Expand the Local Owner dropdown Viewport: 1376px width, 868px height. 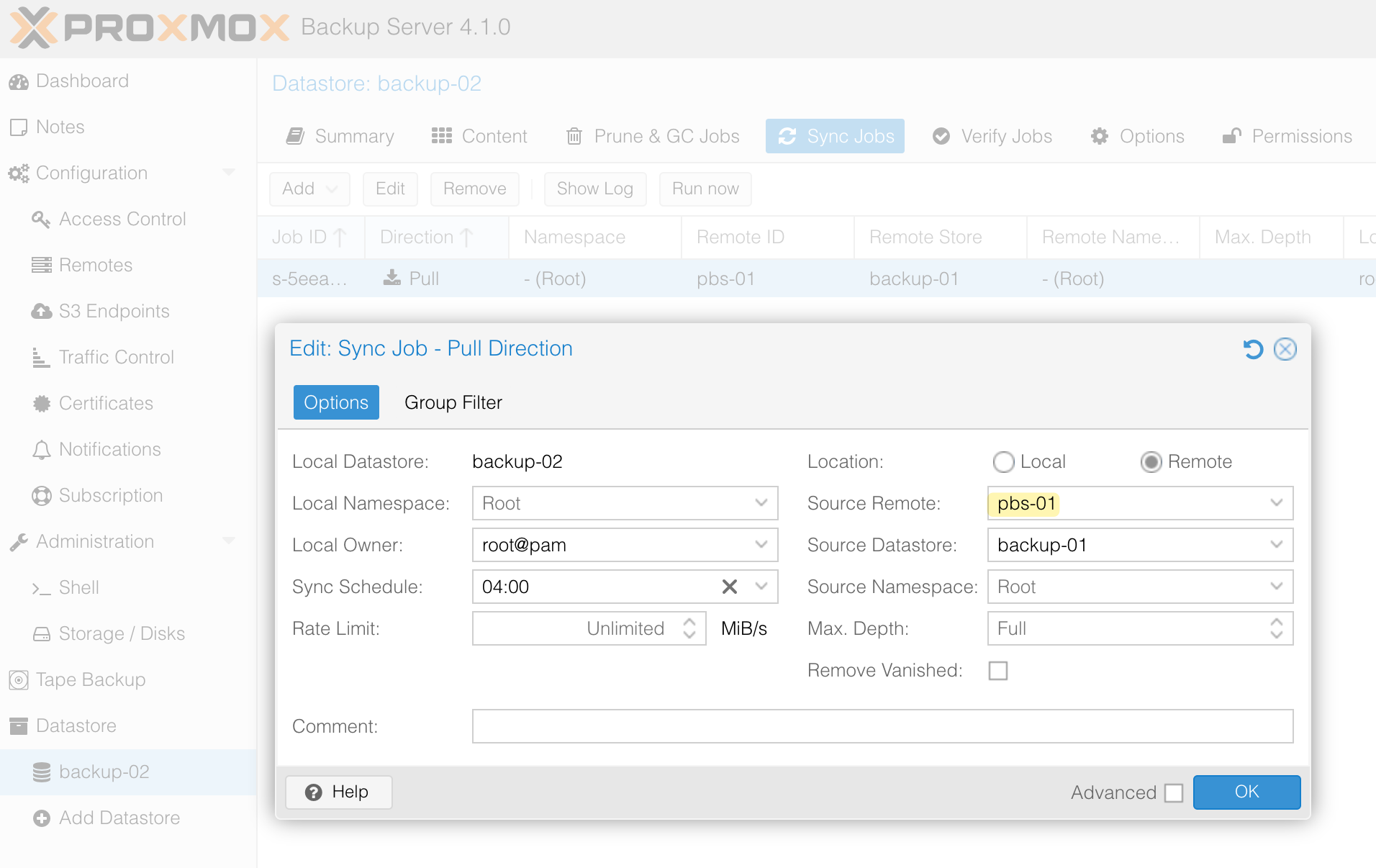761,545
